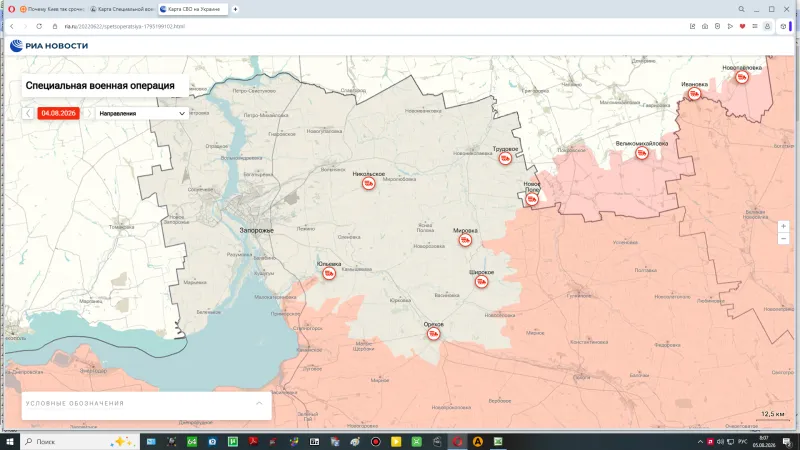Click the browser back arrow

pos(12,26)
